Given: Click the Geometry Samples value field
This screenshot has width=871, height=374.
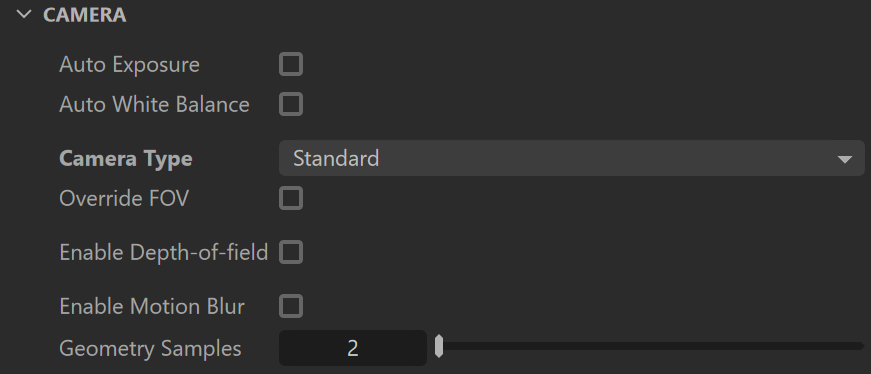Looking at the screenshot, I should (x=353, y=348).
